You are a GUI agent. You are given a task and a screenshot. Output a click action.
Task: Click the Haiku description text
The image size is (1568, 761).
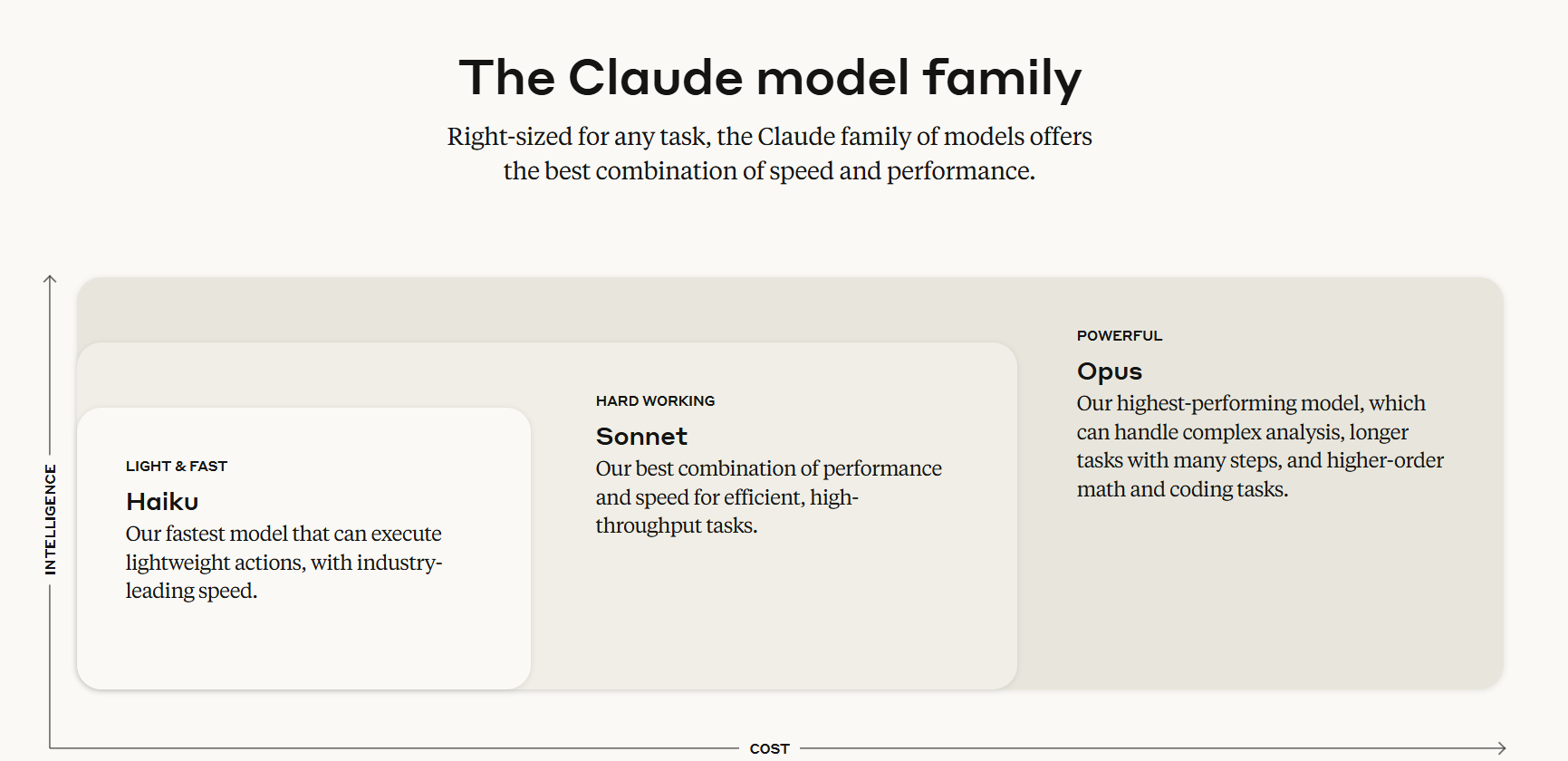tap(284, 562)
